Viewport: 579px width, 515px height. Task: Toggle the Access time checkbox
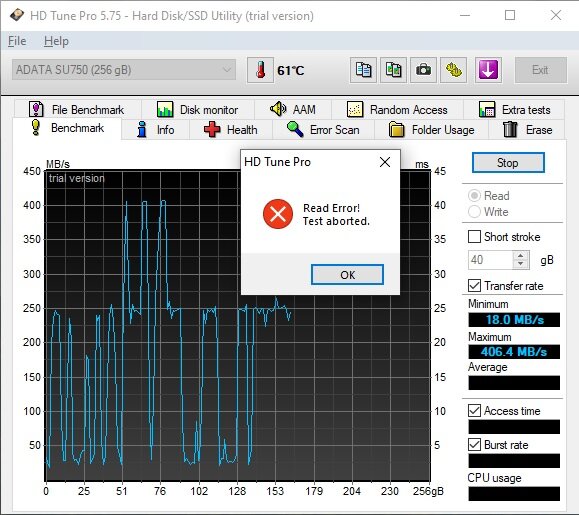tap(474, 411)
